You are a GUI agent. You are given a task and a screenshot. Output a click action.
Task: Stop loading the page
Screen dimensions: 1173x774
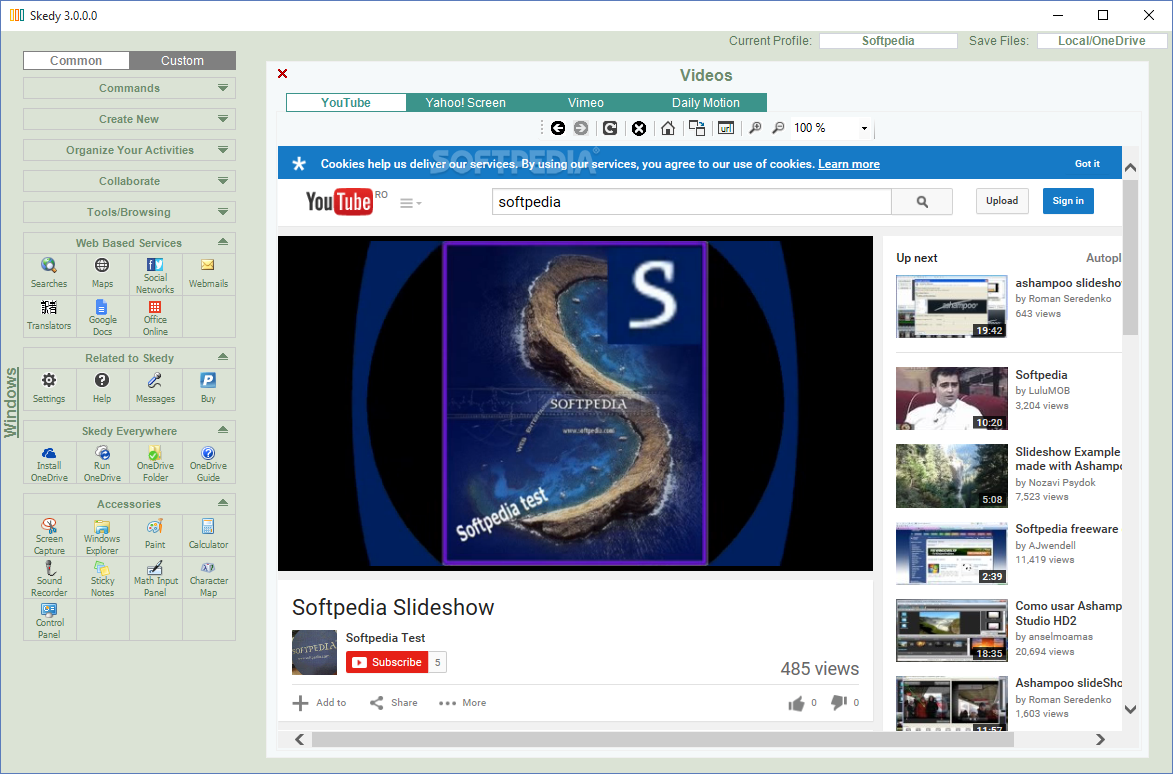639,128
